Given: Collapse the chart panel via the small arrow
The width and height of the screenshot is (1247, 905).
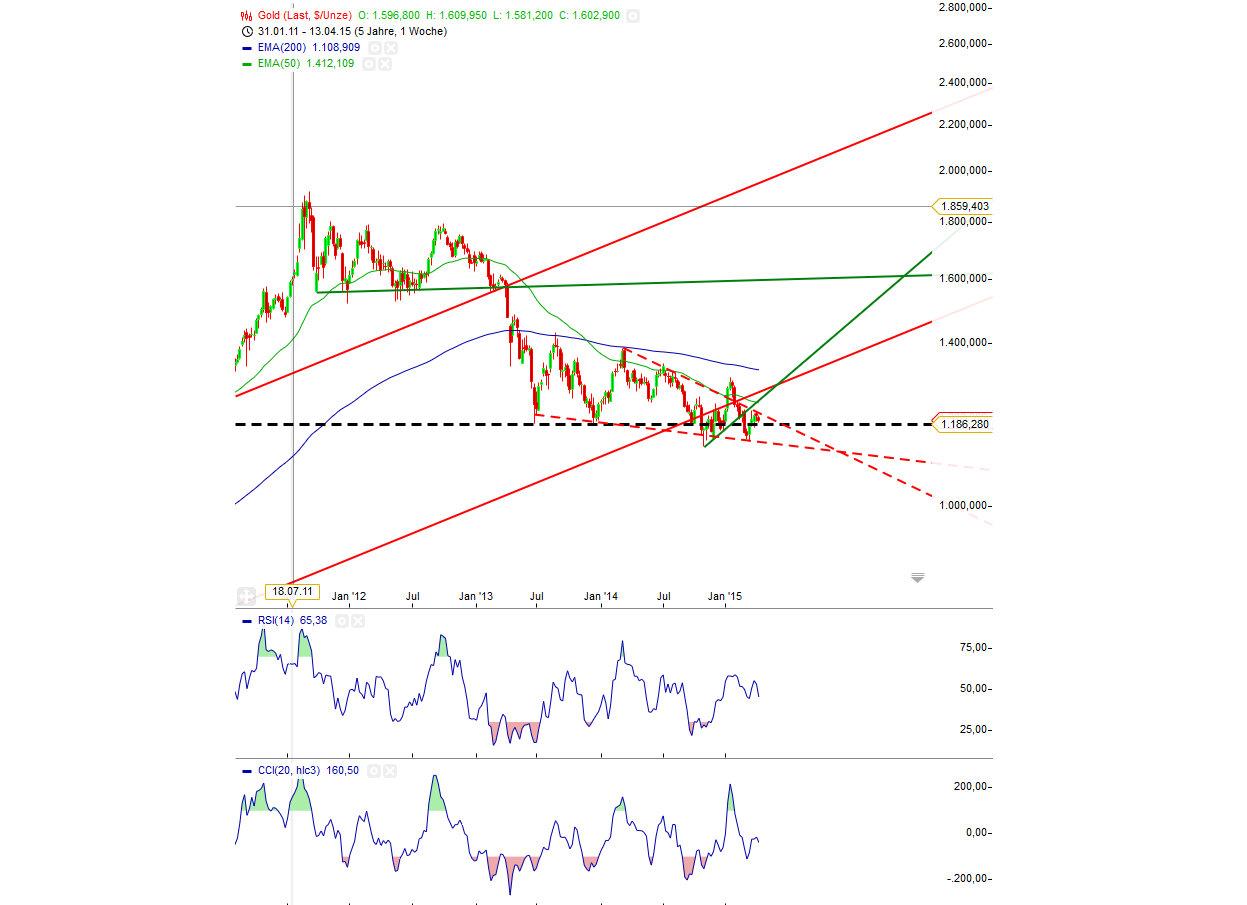Looking at the screenshot, I should (x=917, y=577).
